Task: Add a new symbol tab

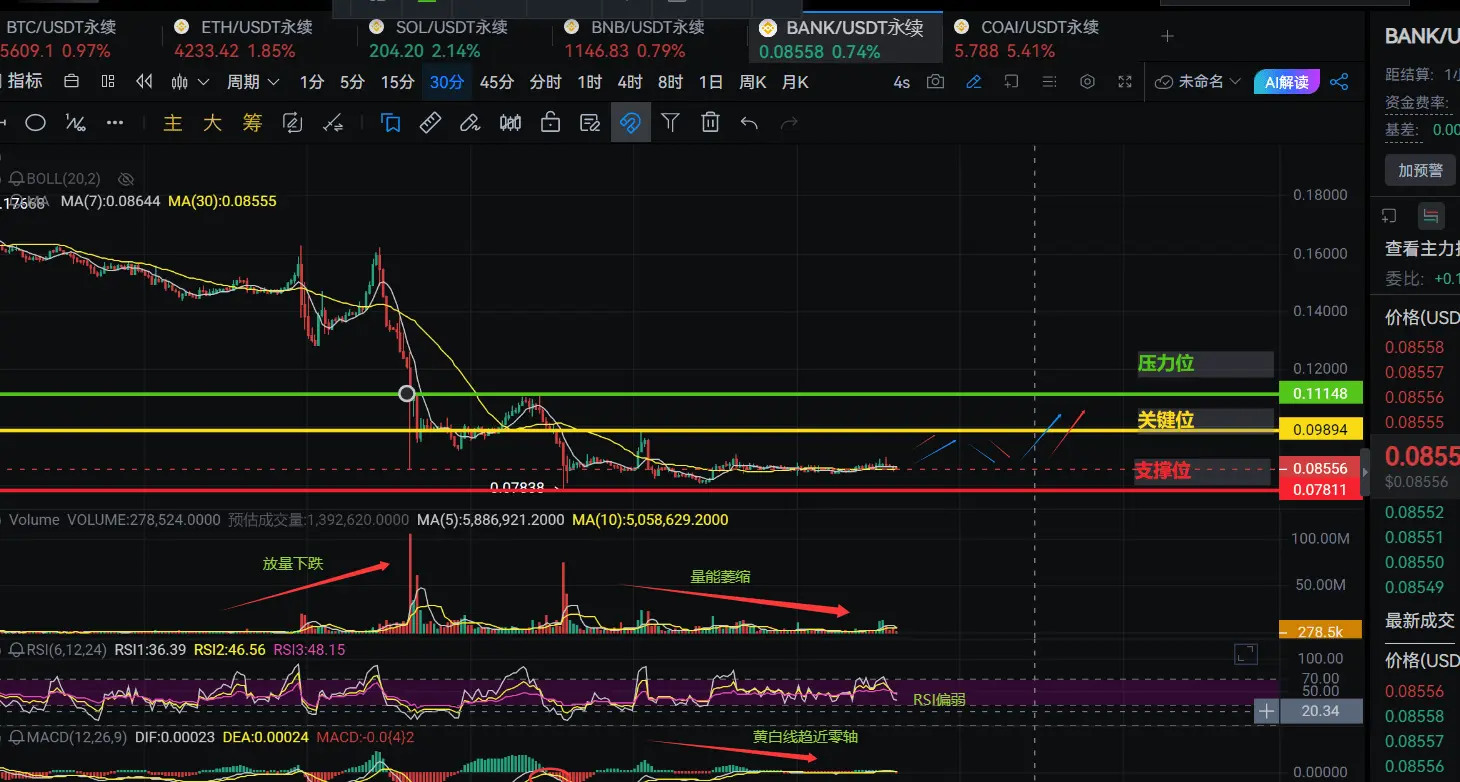Action: 1167,36
